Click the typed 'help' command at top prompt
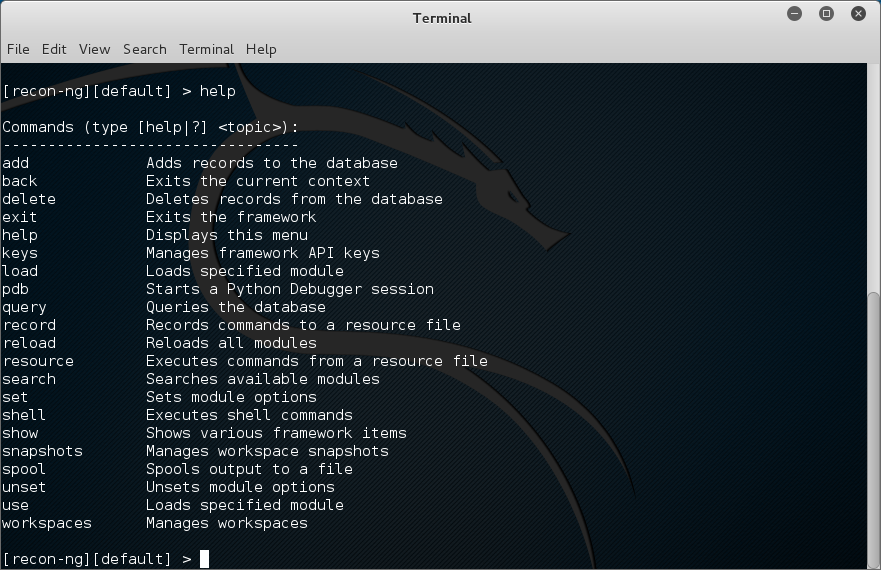Screen dimensions: 881x570 (x=218, y=91)
